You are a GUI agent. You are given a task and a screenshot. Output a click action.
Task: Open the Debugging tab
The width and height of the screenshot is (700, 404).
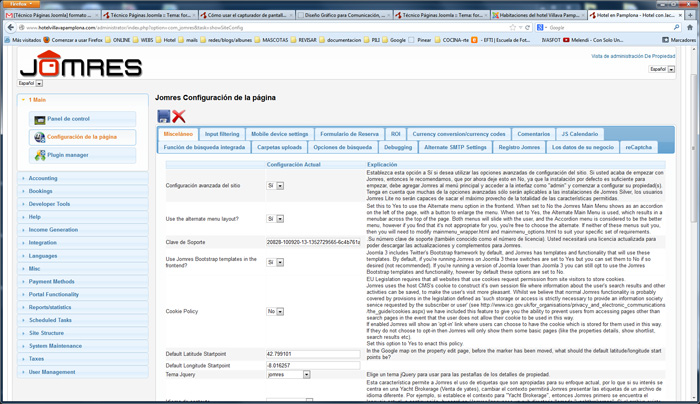click(x=398, y=147)
